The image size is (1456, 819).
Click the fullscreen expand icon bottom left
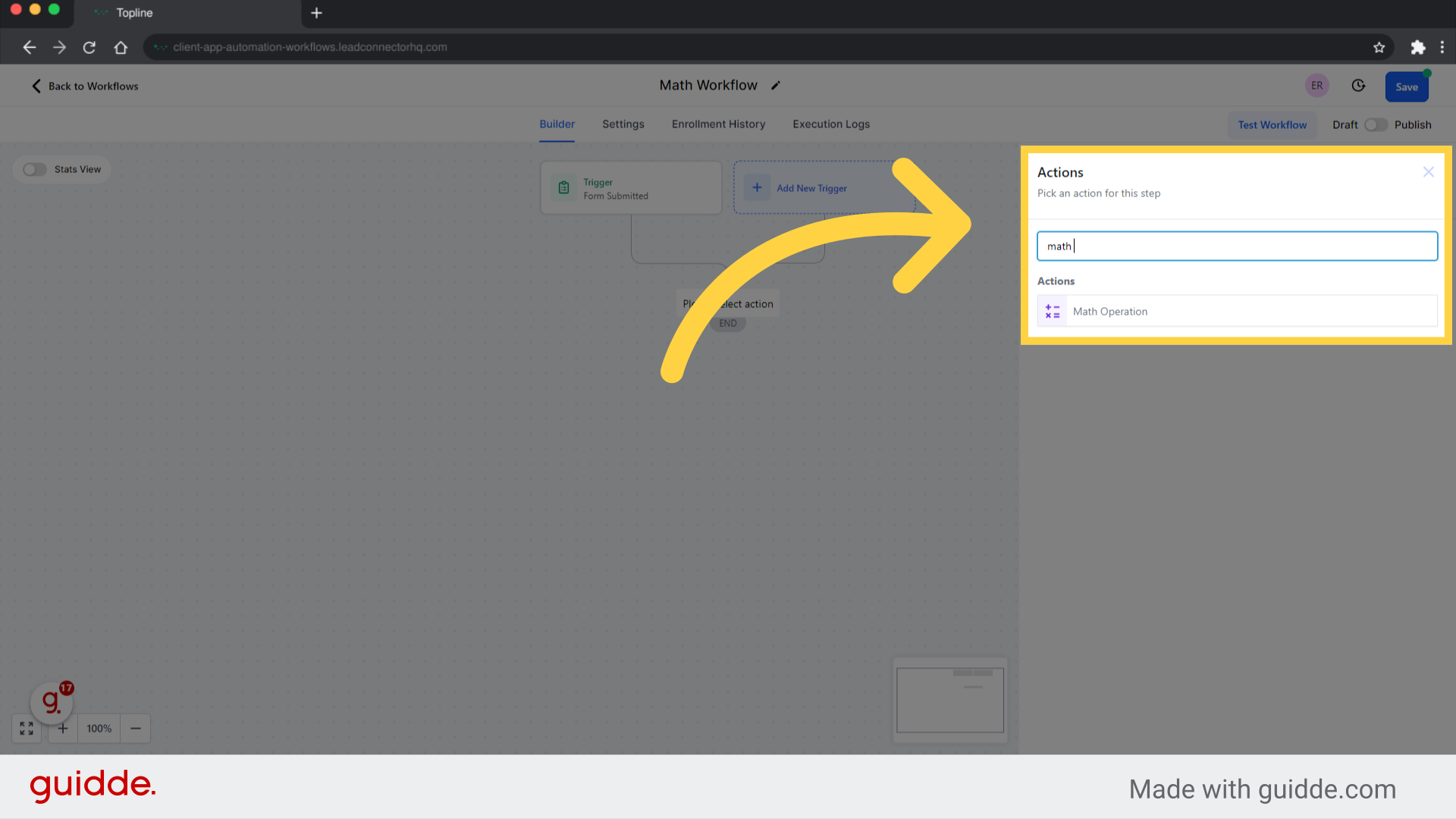pos(27,727)
